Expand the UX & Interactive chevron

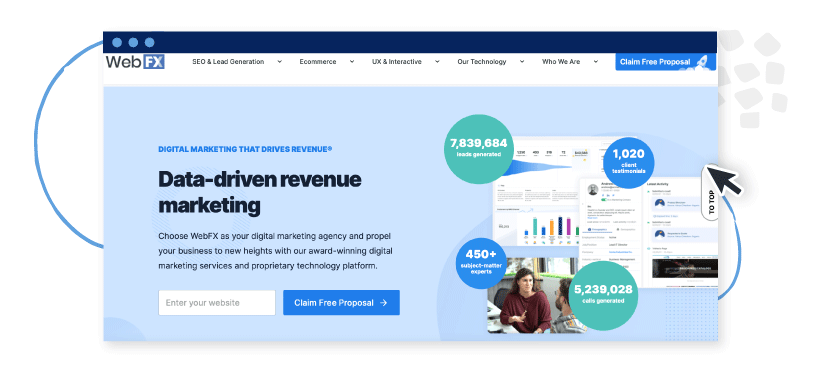tap(436, 62)
